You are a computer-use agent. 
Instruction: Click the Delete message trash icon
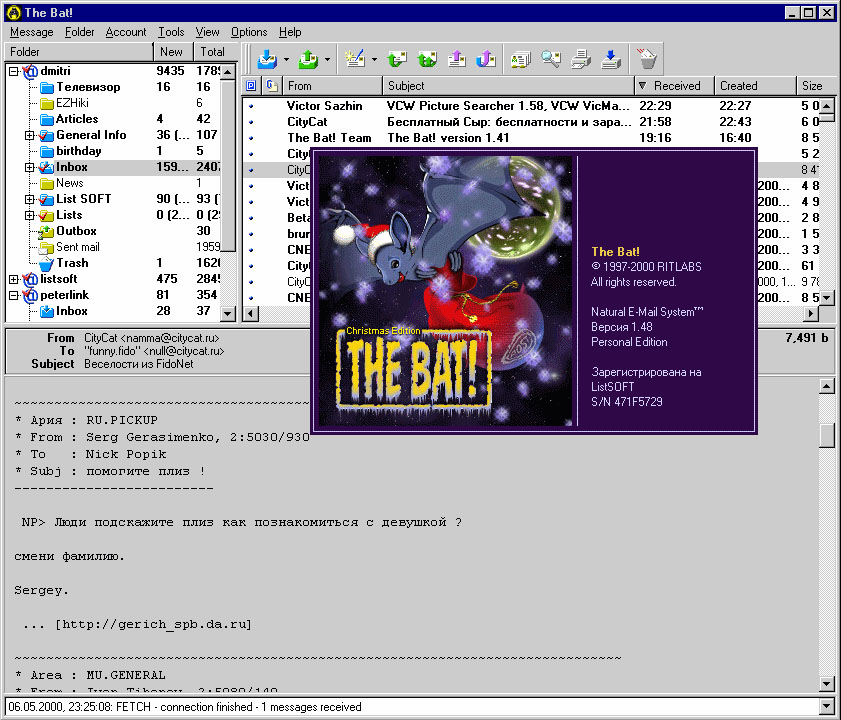(x=647, y=59)
